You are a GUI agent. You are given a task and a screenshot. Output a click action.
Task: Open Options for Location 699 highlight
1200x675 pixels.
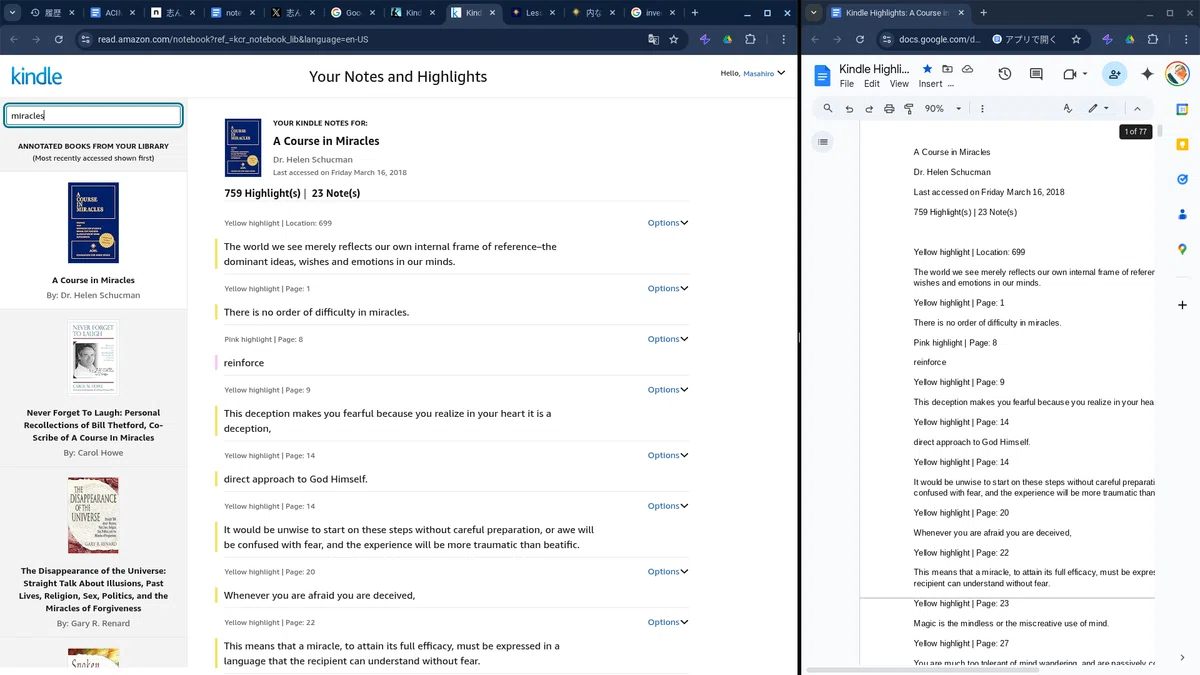[x=668, y=223]
